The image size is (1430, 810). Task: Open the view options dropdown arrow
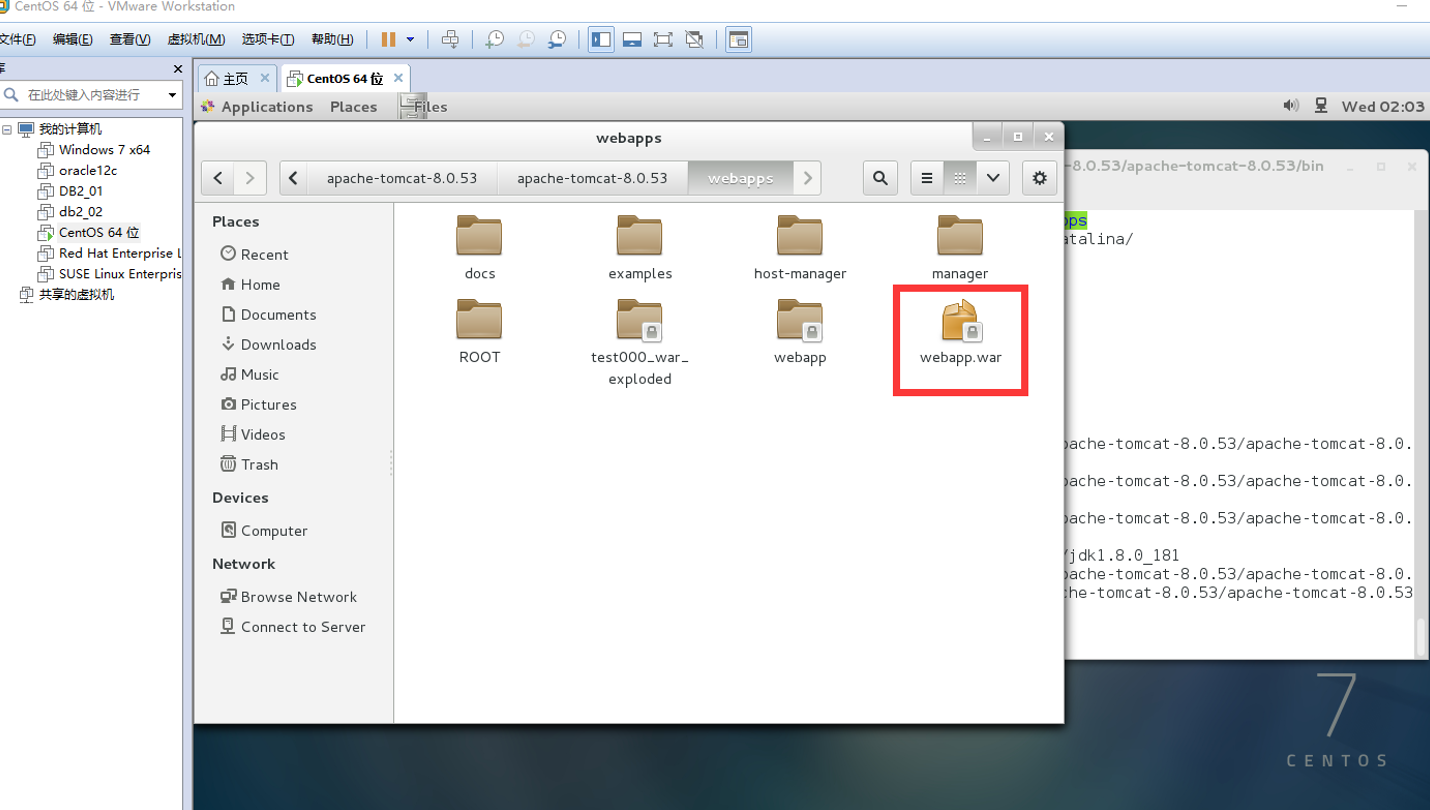coord(993,178)
